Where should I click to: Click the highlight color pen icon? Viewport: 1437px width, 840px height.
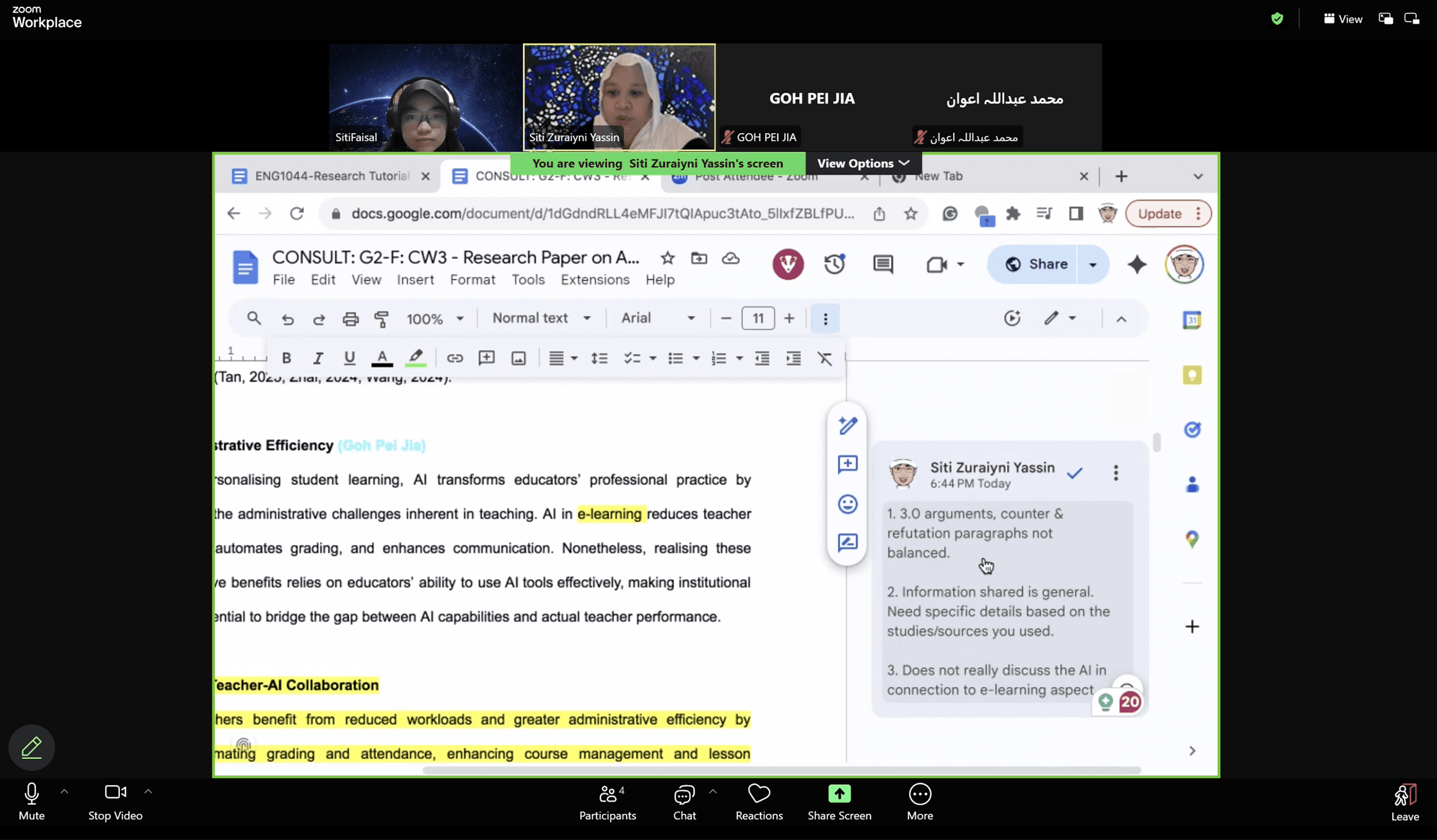(x=415, y=358)
